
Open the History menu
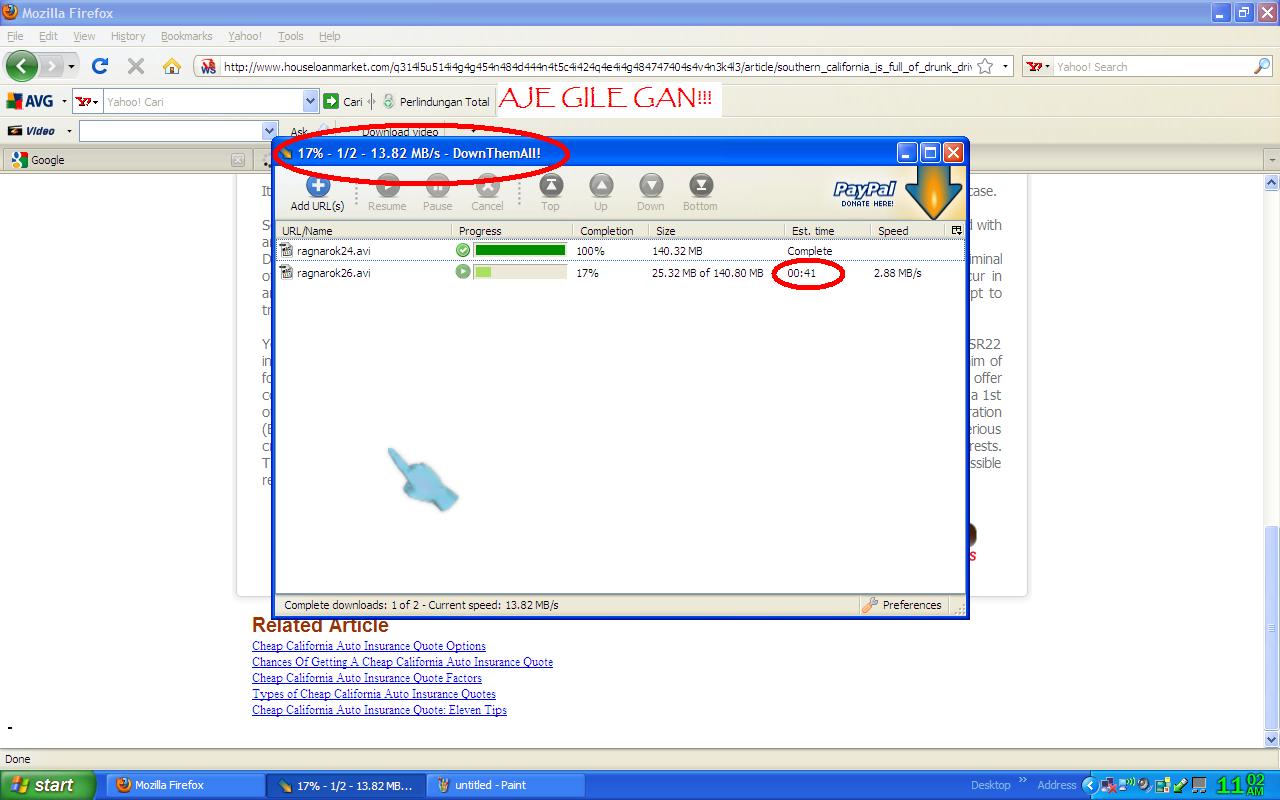pos(128,36)
